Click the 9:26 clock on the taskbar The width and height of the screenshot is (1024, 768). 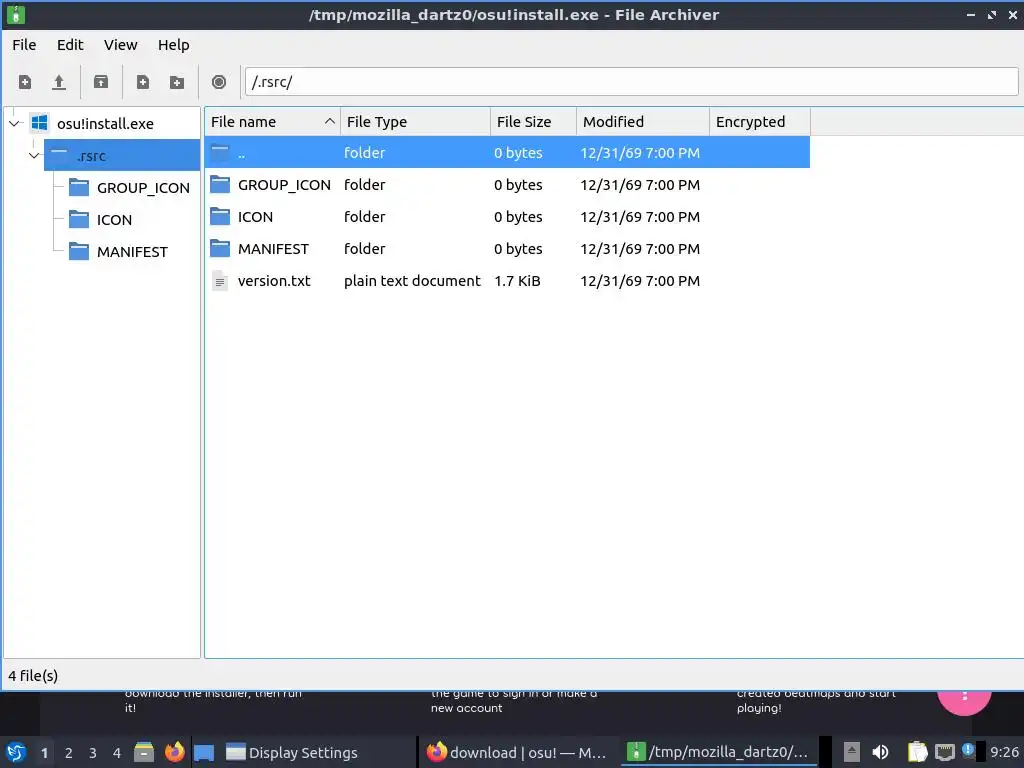1004,753
